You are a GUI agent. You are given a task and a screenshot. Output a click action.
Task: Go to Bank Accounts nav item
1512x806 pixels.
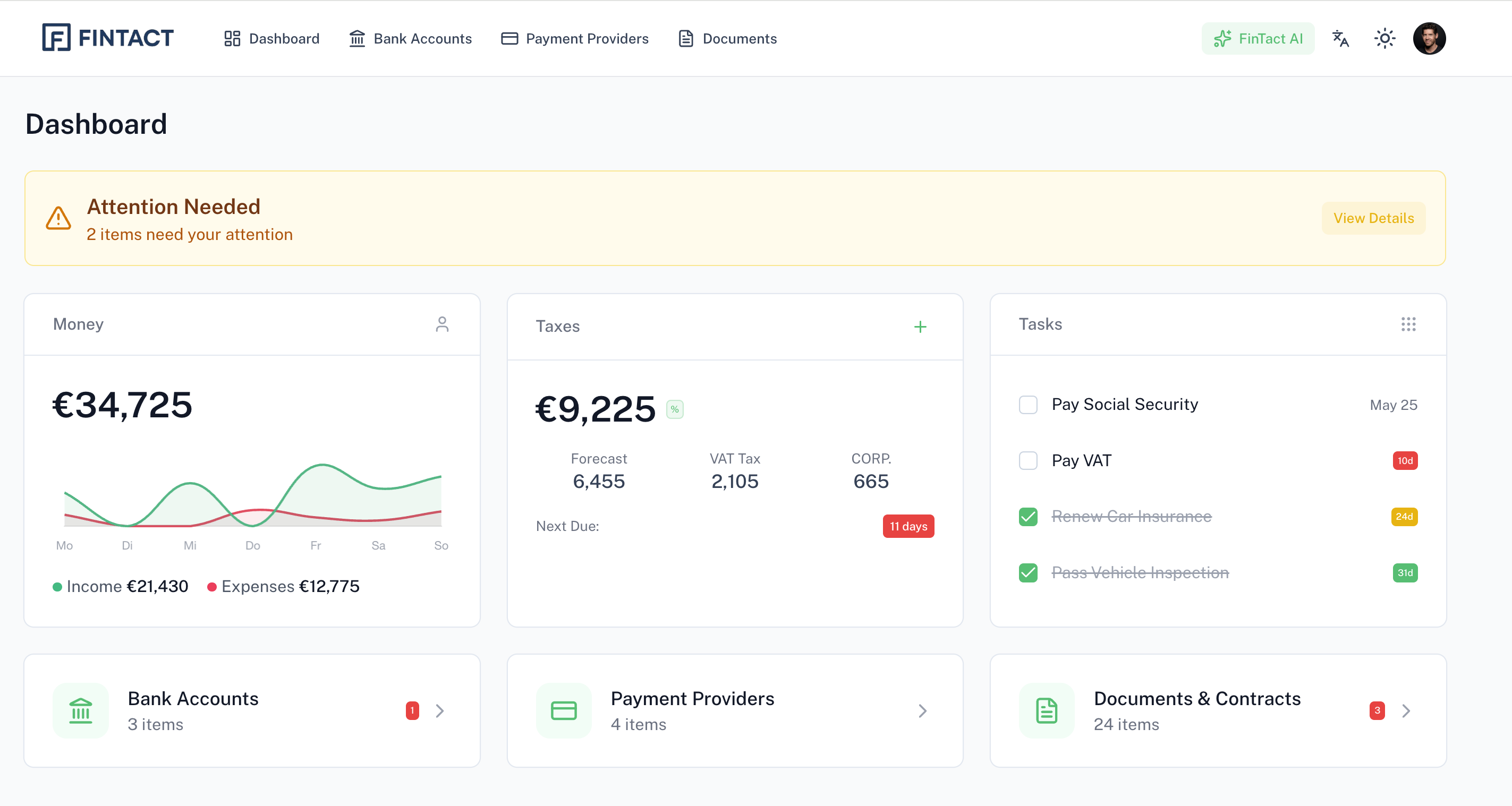tap(410, 39)
